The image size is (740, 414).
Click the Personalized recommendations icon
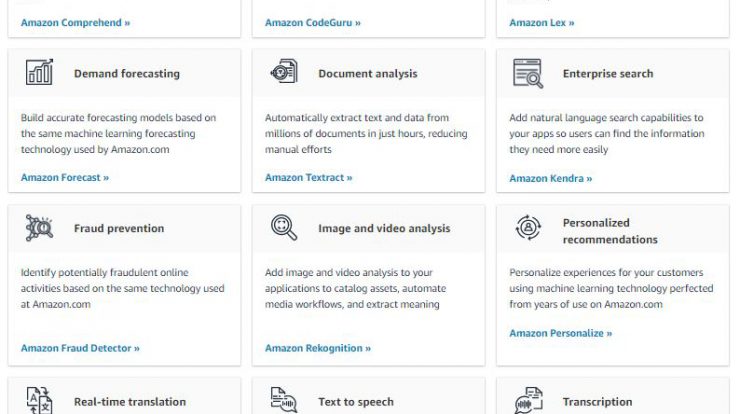pyautogui.click(x=528, y=228)
